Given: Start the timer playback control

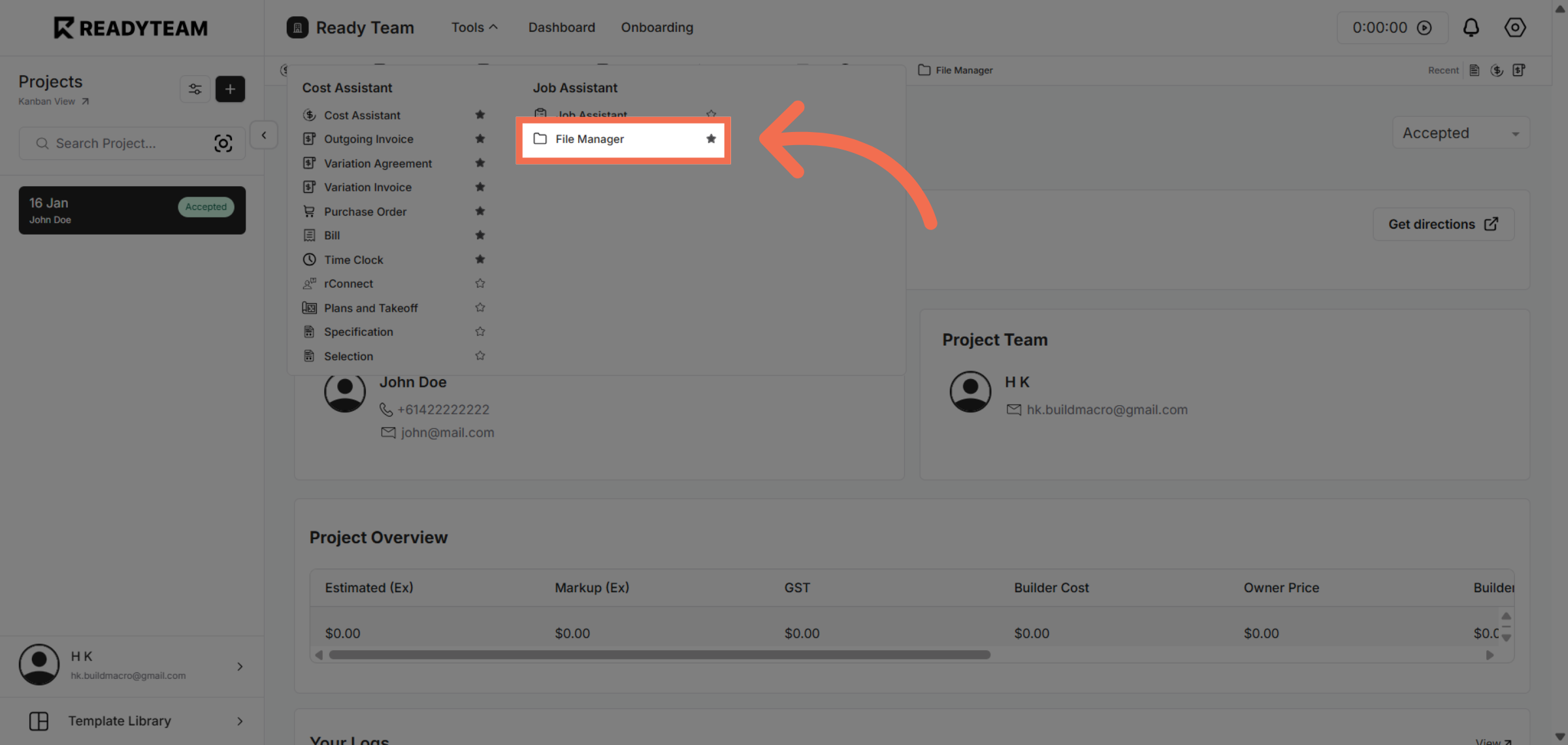Looking at the screenshot, I should pos(1424,27).
